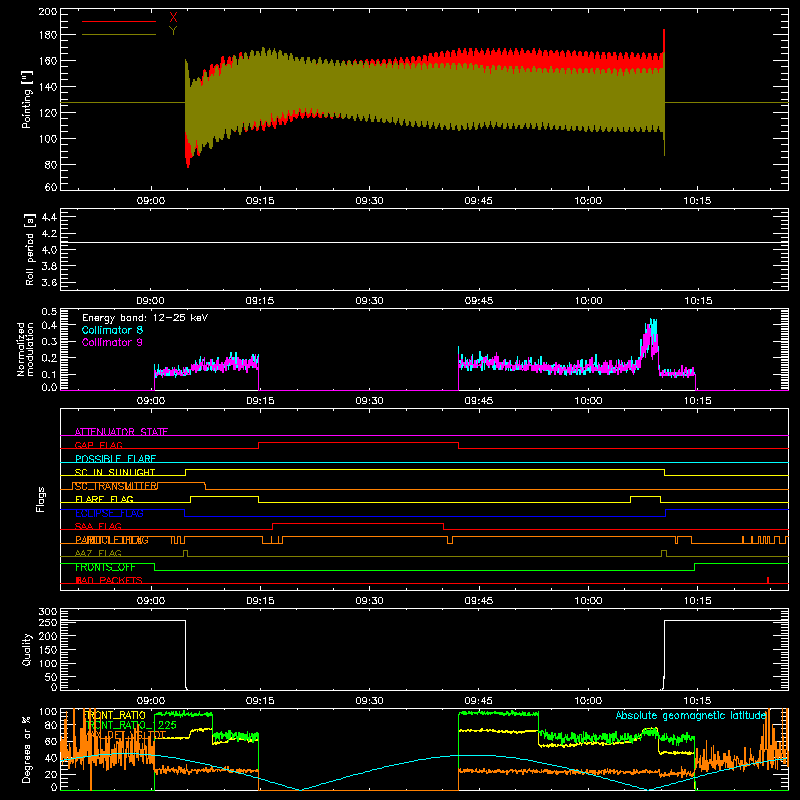
Task: Select the blue ECLIPSE_FLAG label
Action: coord(109,513)
